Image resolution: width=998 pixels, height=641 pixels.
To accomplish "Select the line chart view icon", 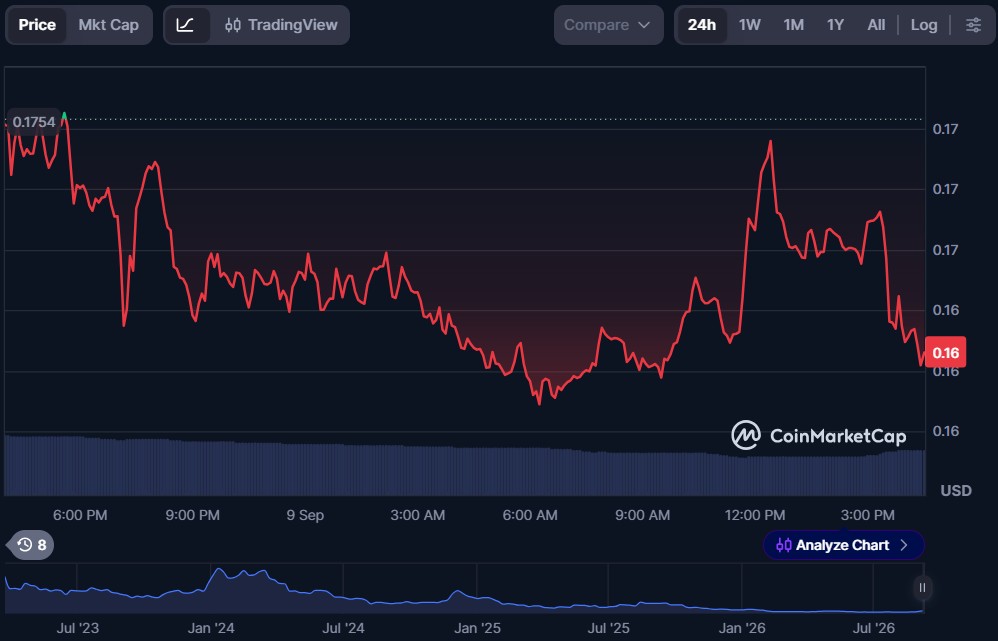I will 185,25.
